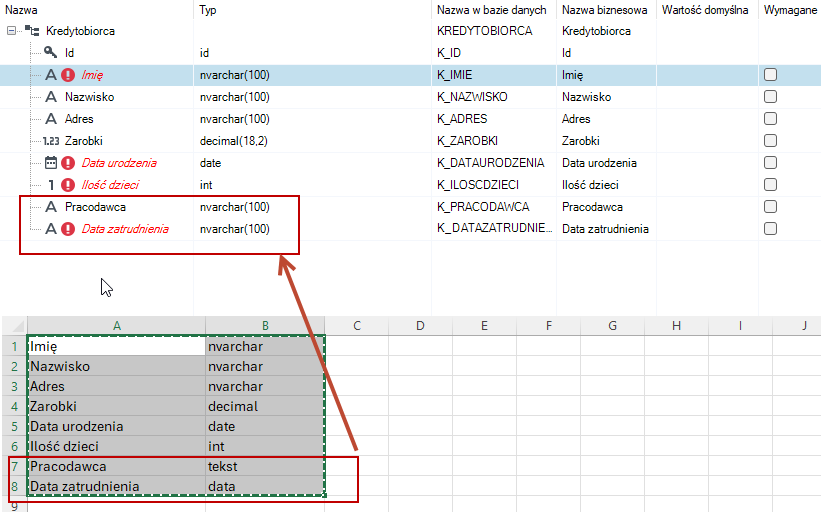Select the Nazwisko attribute row
This screenshot has height=512, width=821.
pos(410,97)
